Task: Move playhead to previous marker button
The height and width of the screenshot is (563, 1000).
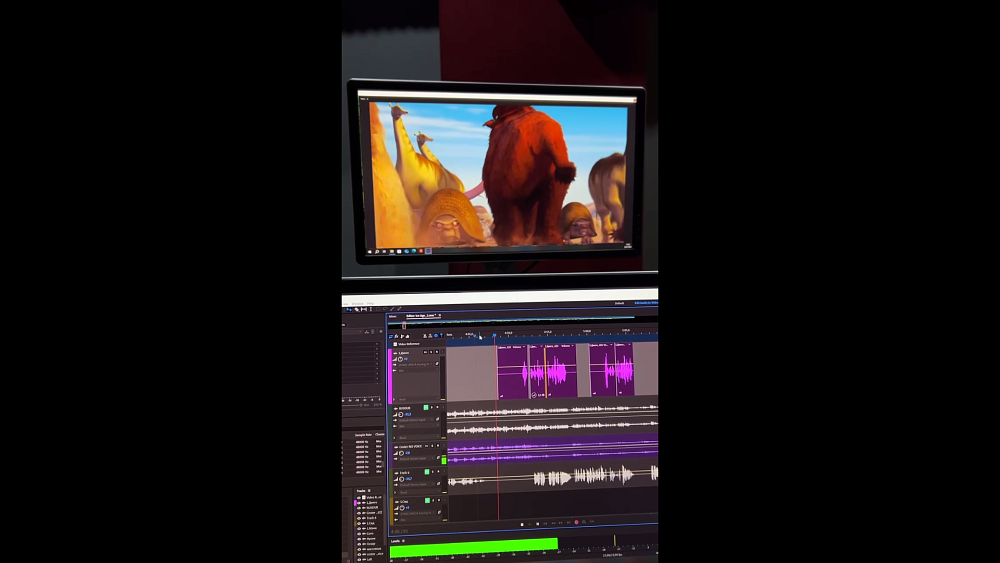Action: click(545, 523)
